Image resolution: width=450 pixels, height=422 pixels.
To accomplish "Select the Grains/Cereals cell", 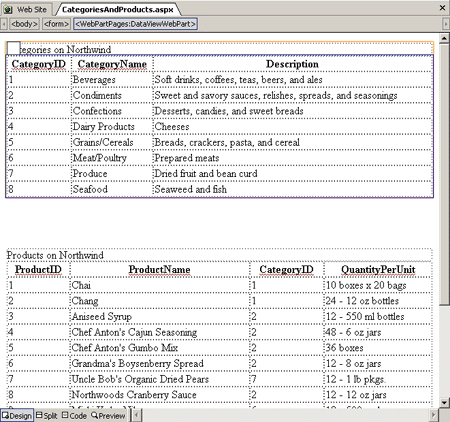I will pos(112,142).
